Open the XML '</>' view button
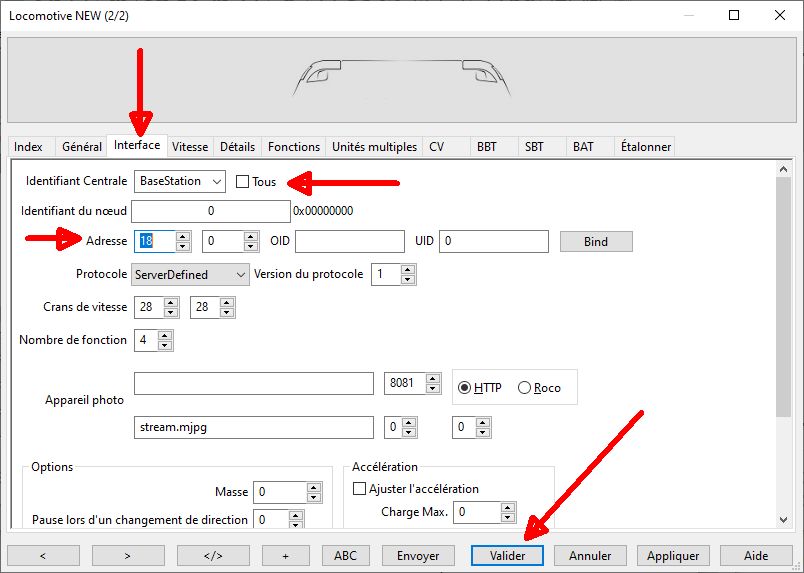The height and width of the screenshot is (573, 804). 213,556
